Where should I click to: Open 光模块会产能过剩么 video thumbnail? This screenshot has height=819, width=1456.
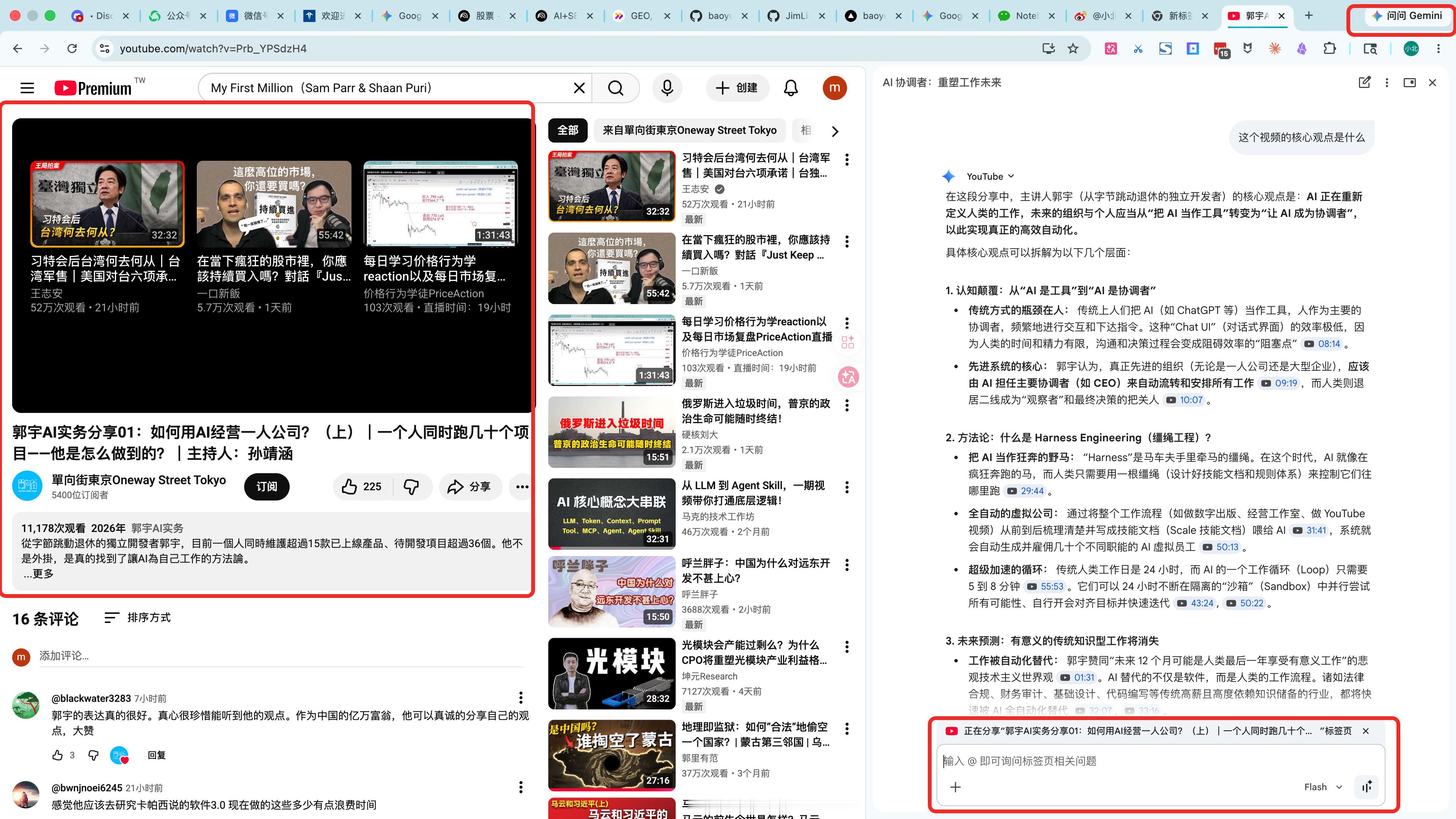(x=612, y=673)
